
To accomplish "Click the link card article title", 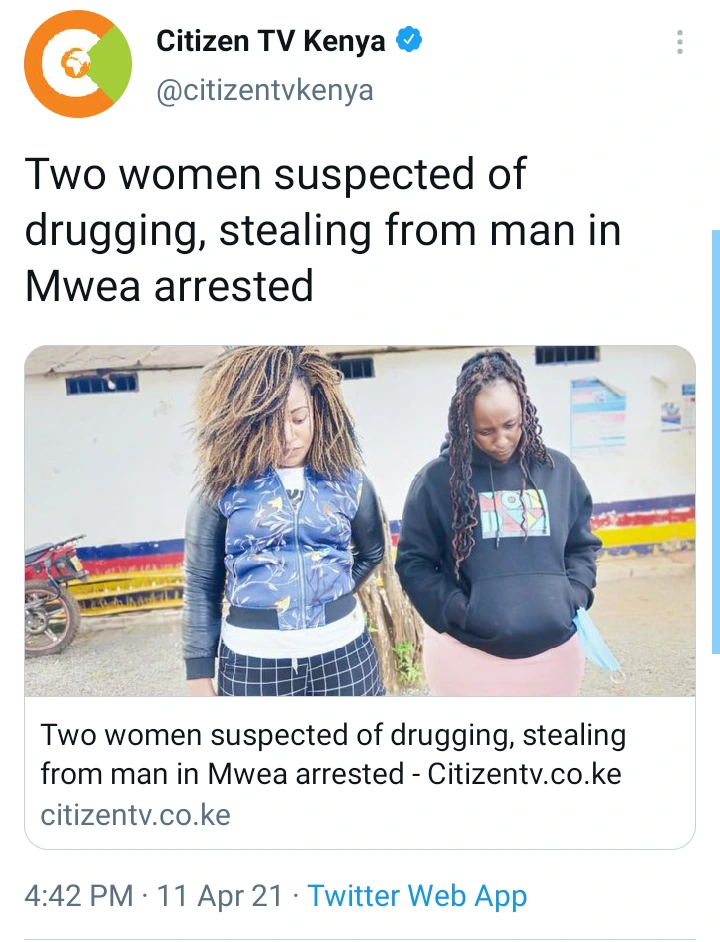I will coord(333,755).
